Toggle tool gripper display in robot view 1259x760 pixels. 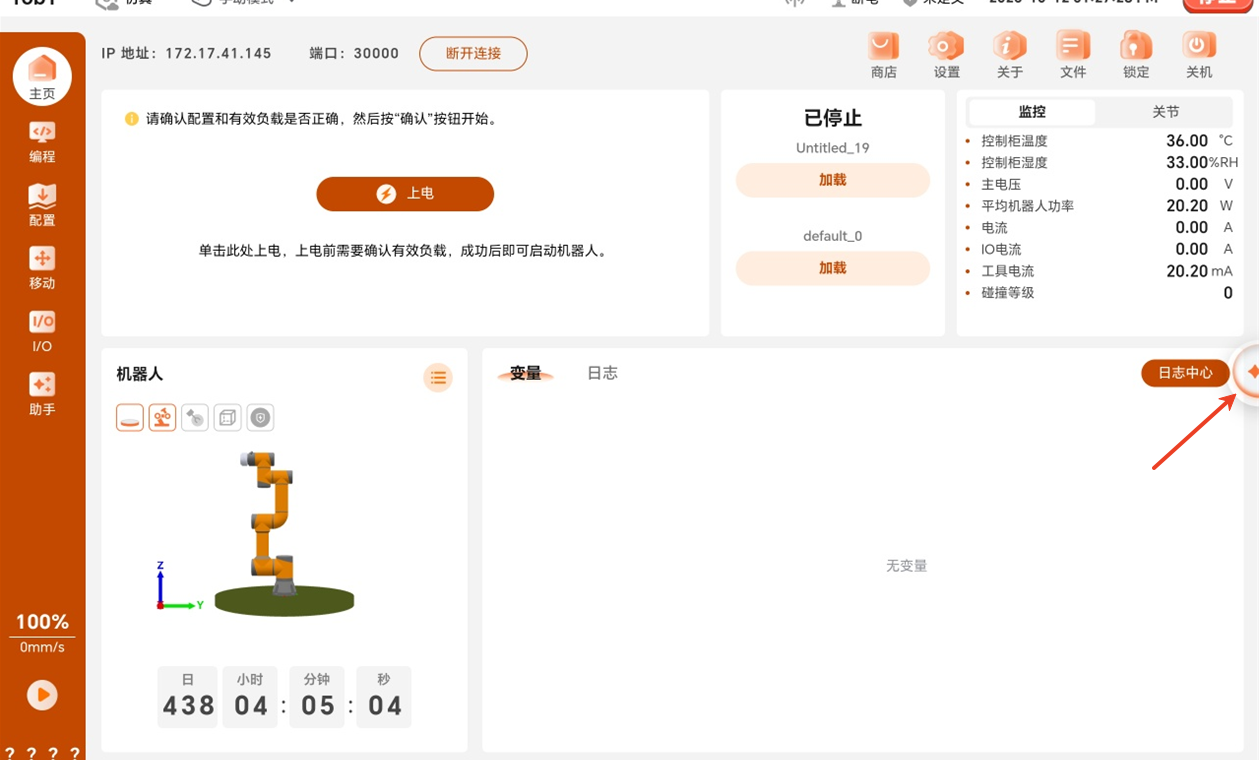196,418
